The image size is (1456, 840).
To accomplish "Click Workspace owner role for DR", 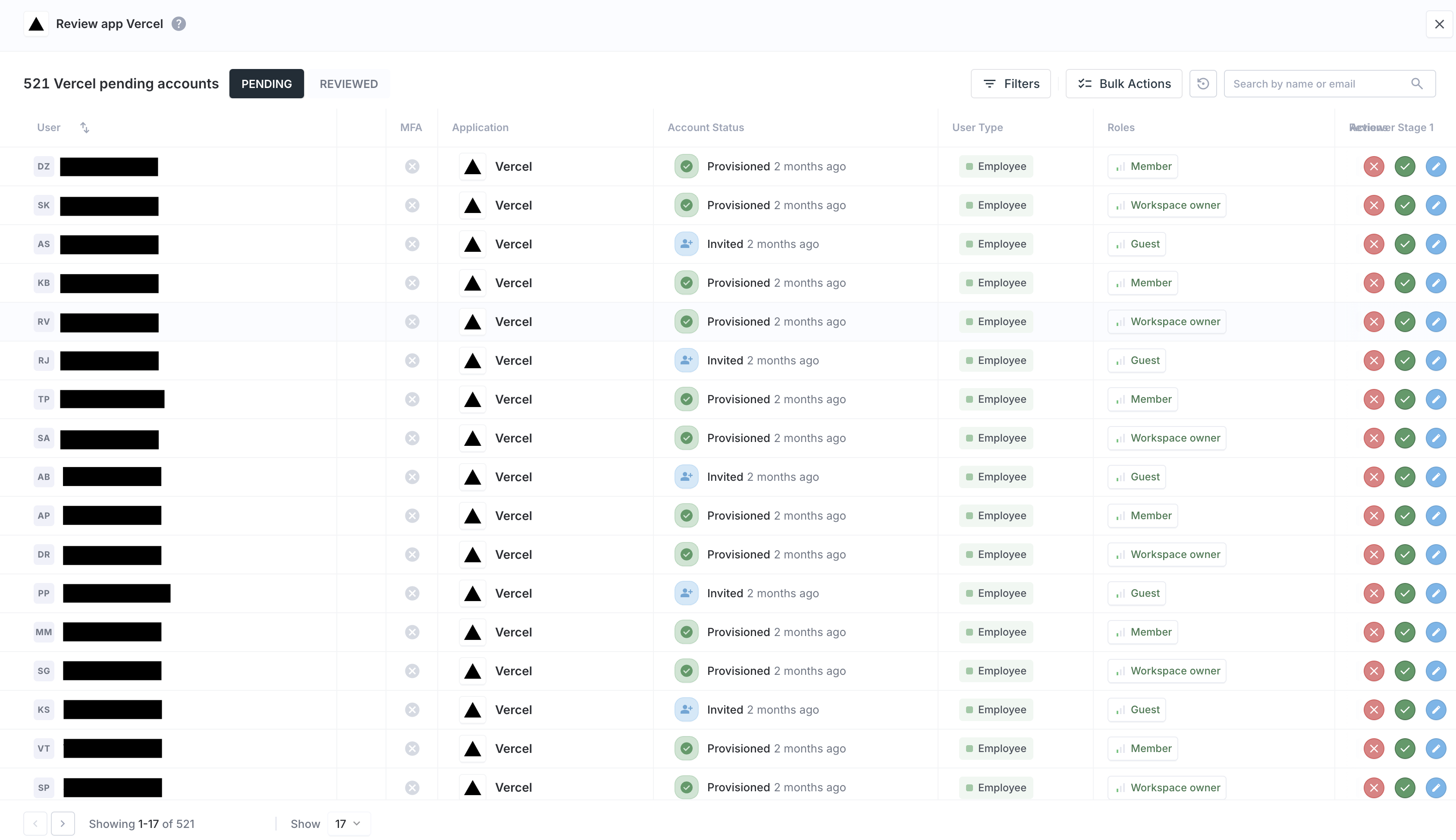I will 1167,555.
